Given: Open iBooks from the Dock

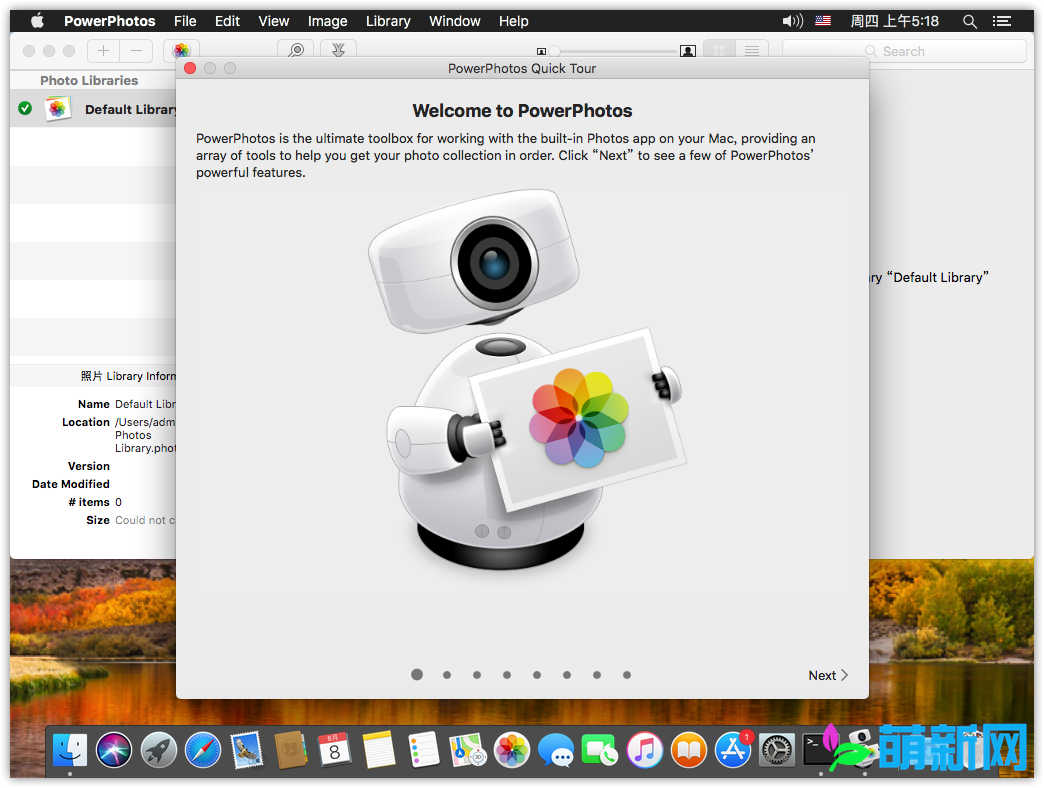Looking at the screenshot, I should 688,750.
